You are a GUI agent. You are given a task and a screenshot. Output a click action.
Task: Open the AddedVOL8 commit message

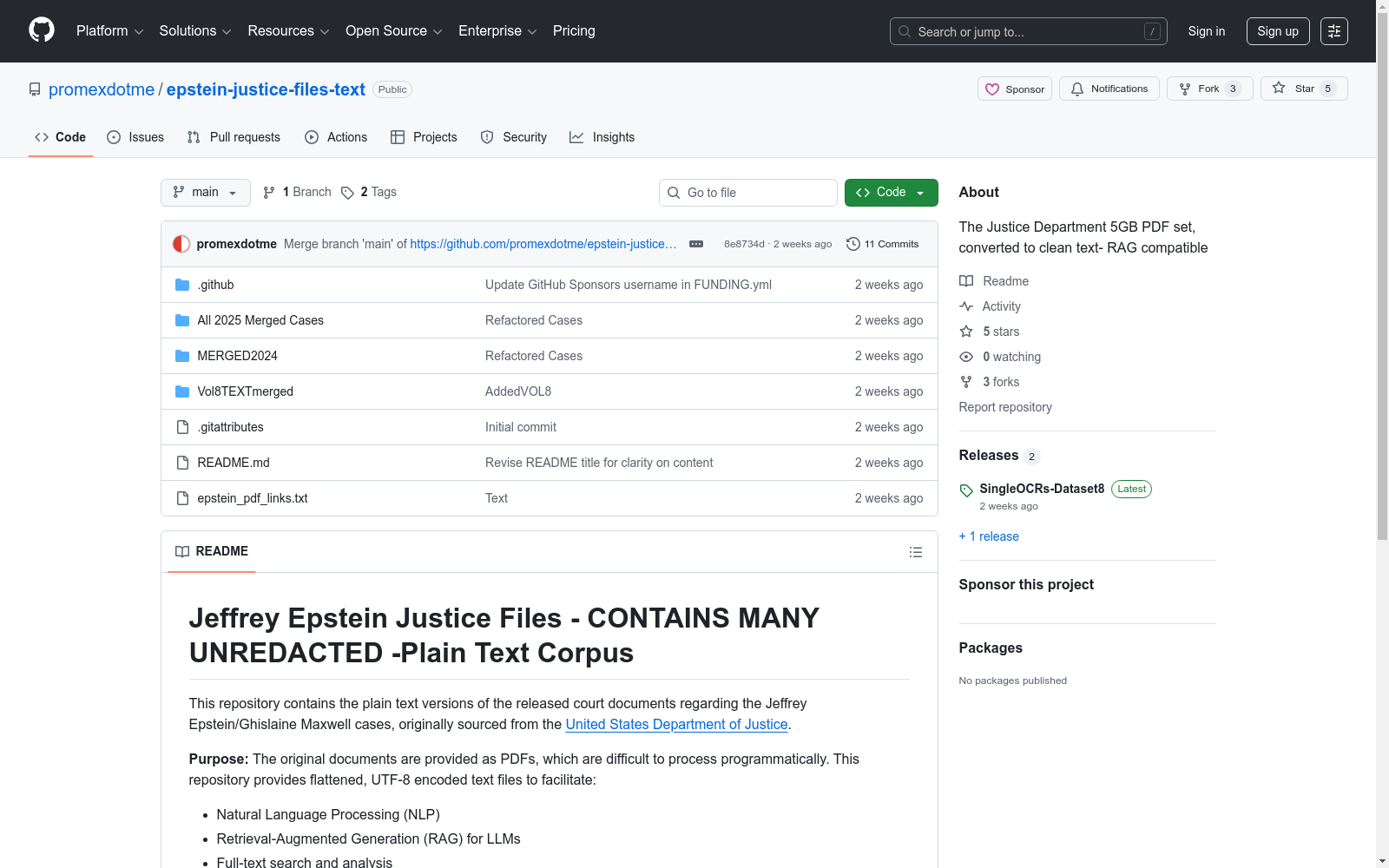518,391
